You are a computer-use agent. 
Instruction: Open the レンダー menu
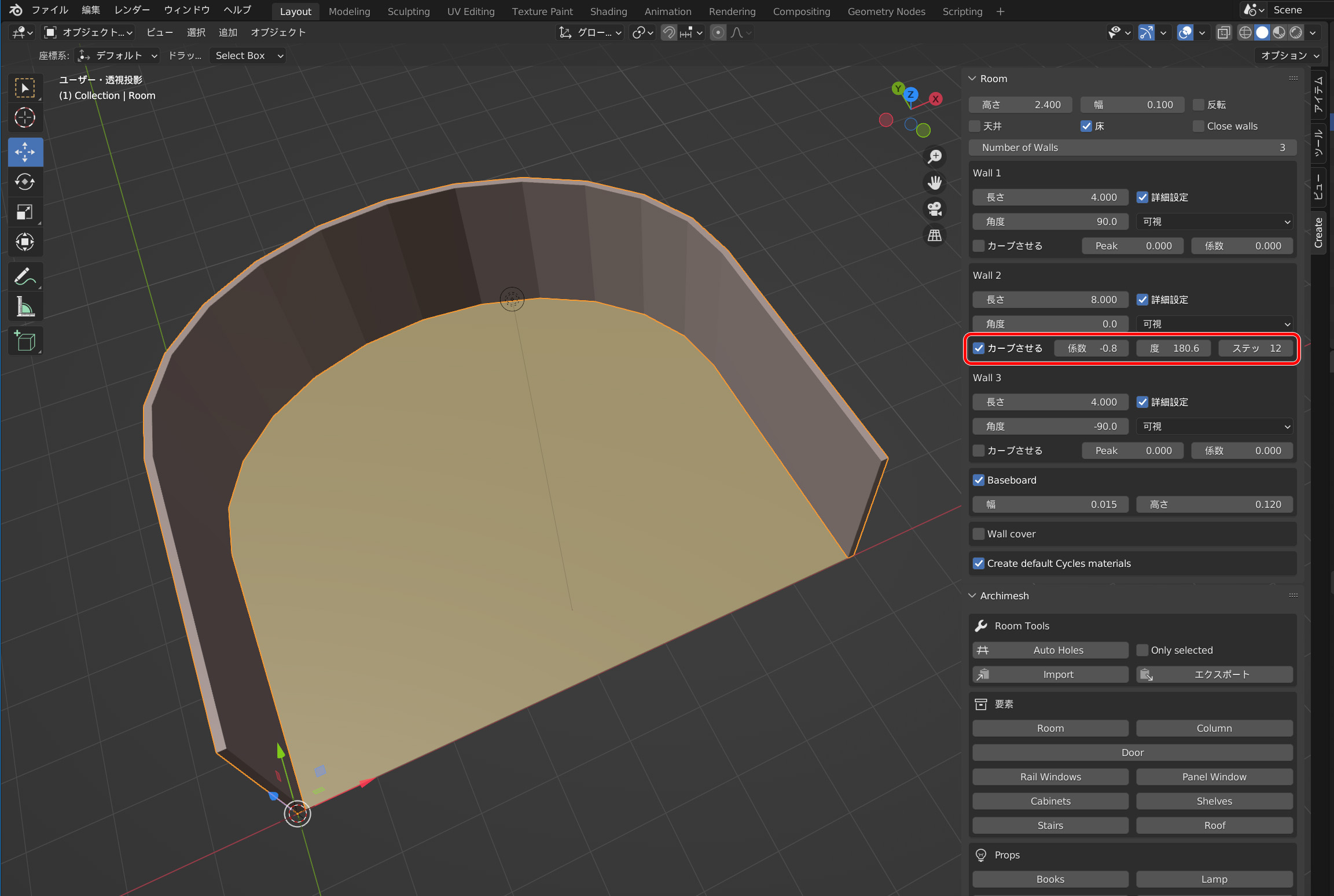click(x=132, y=10)
